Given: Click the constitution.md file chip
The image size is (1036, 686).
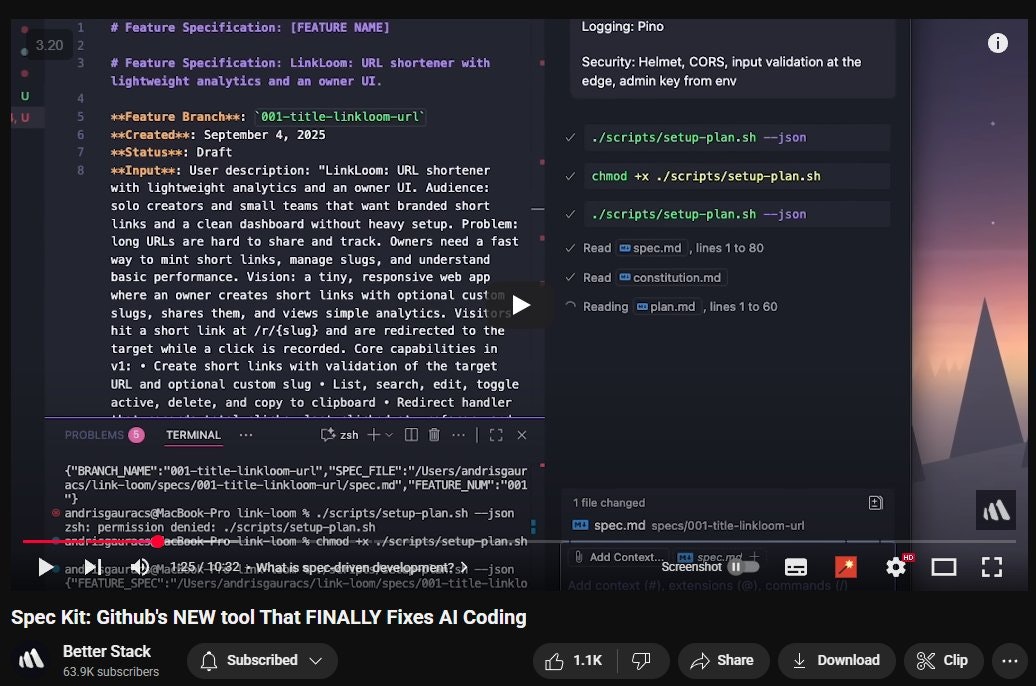Looking at the screenshot, I should 671,278.
